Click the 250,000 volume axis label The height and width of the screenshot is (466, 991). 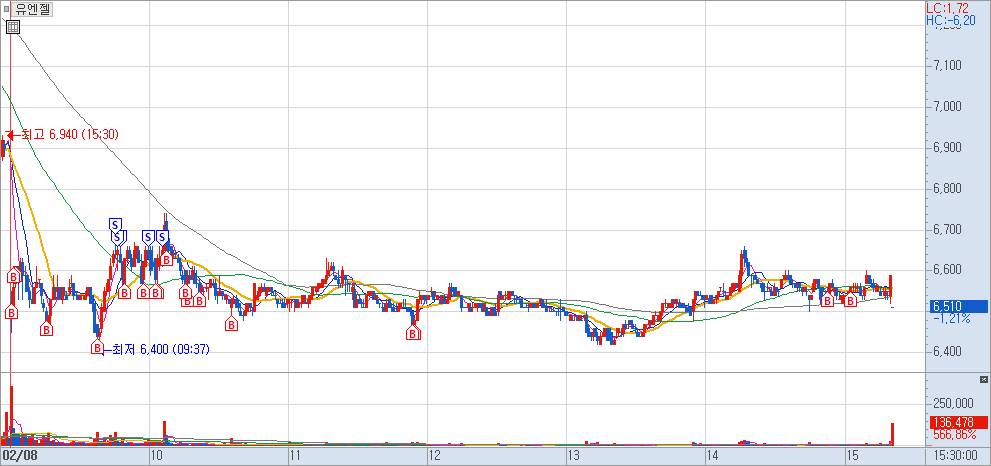953,403
